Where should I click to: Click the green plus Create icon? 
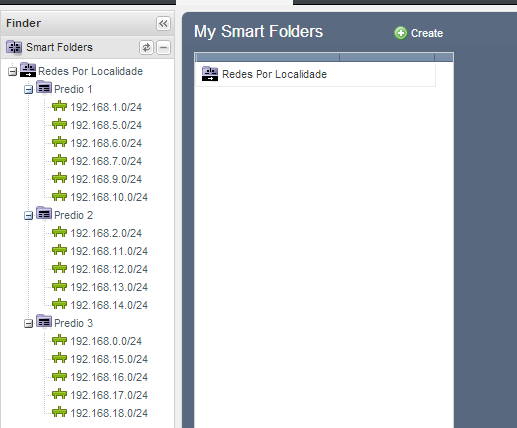[401, 33]
